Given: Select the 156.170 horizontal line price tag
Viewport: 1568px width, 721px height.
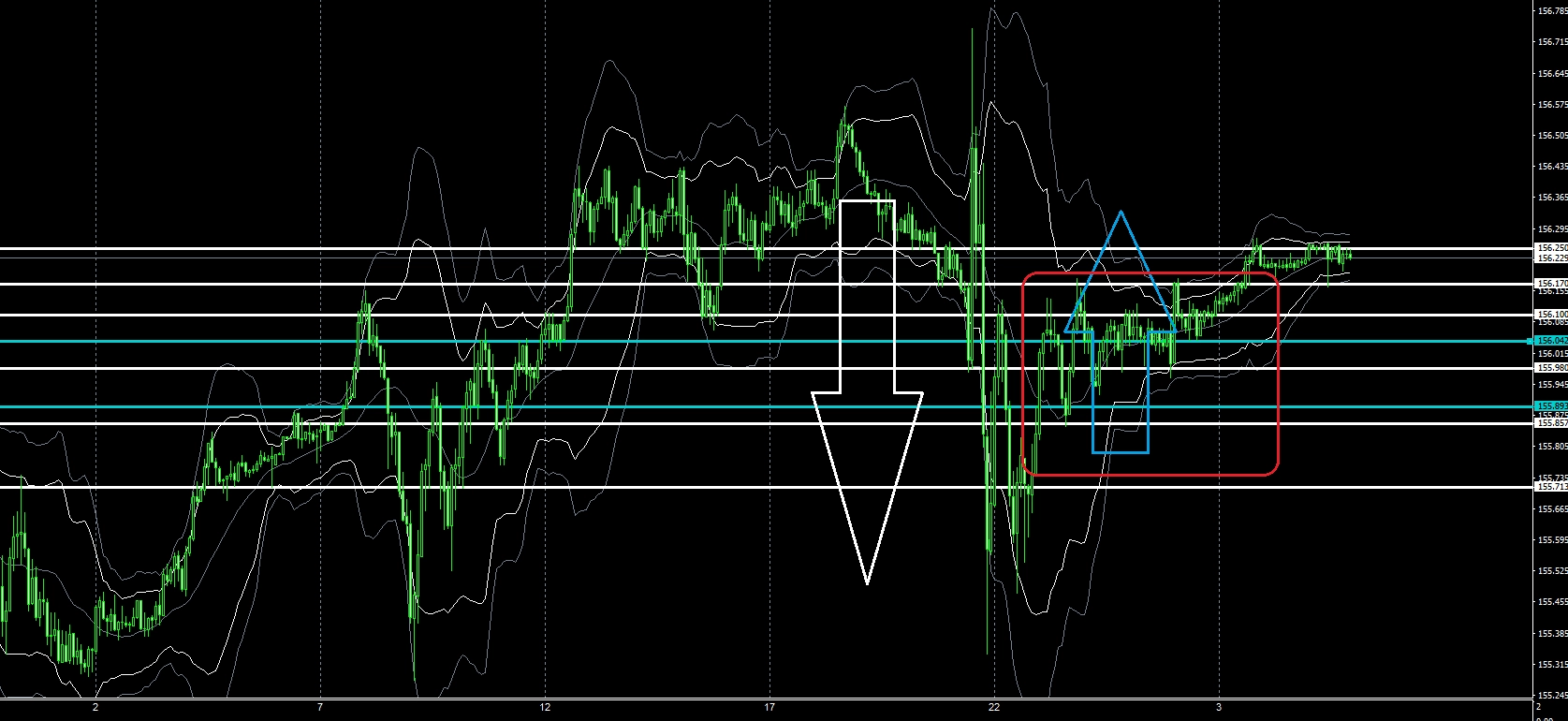Looking at the screenshot, I should tap(1551, 283).
